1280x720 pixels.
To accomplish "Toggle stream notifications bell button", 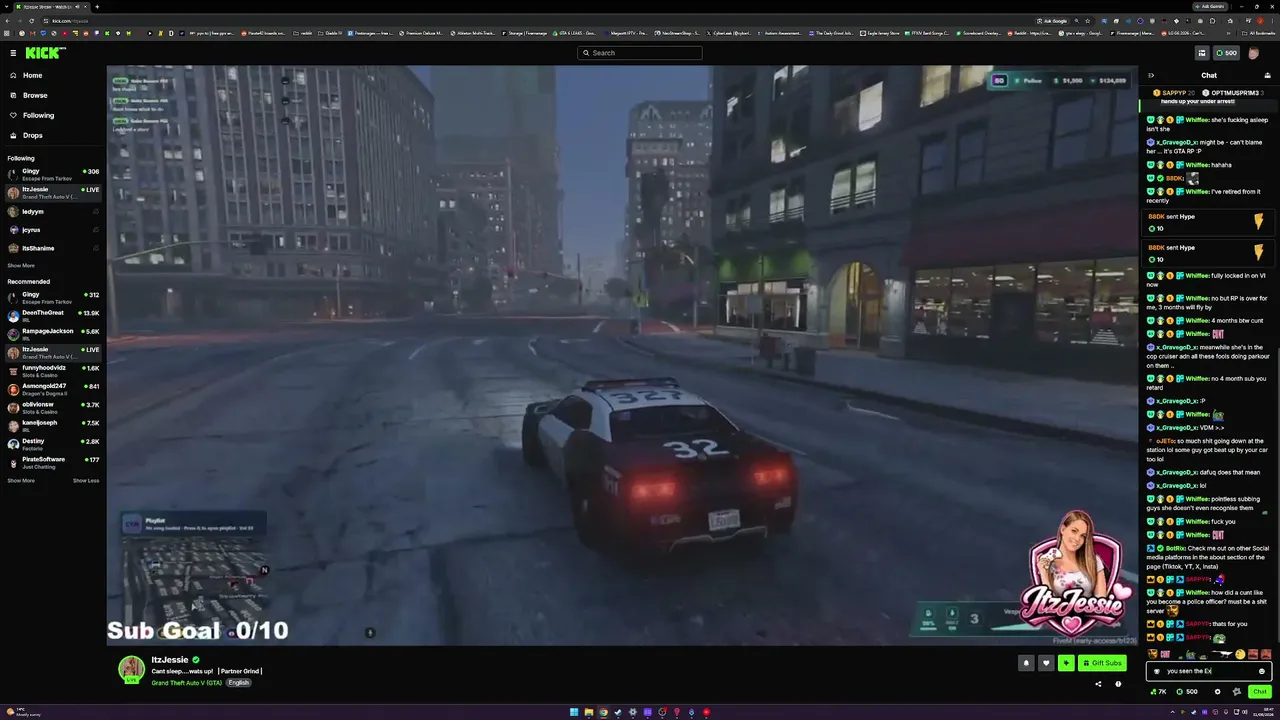I will click(x=1026, y=663).
